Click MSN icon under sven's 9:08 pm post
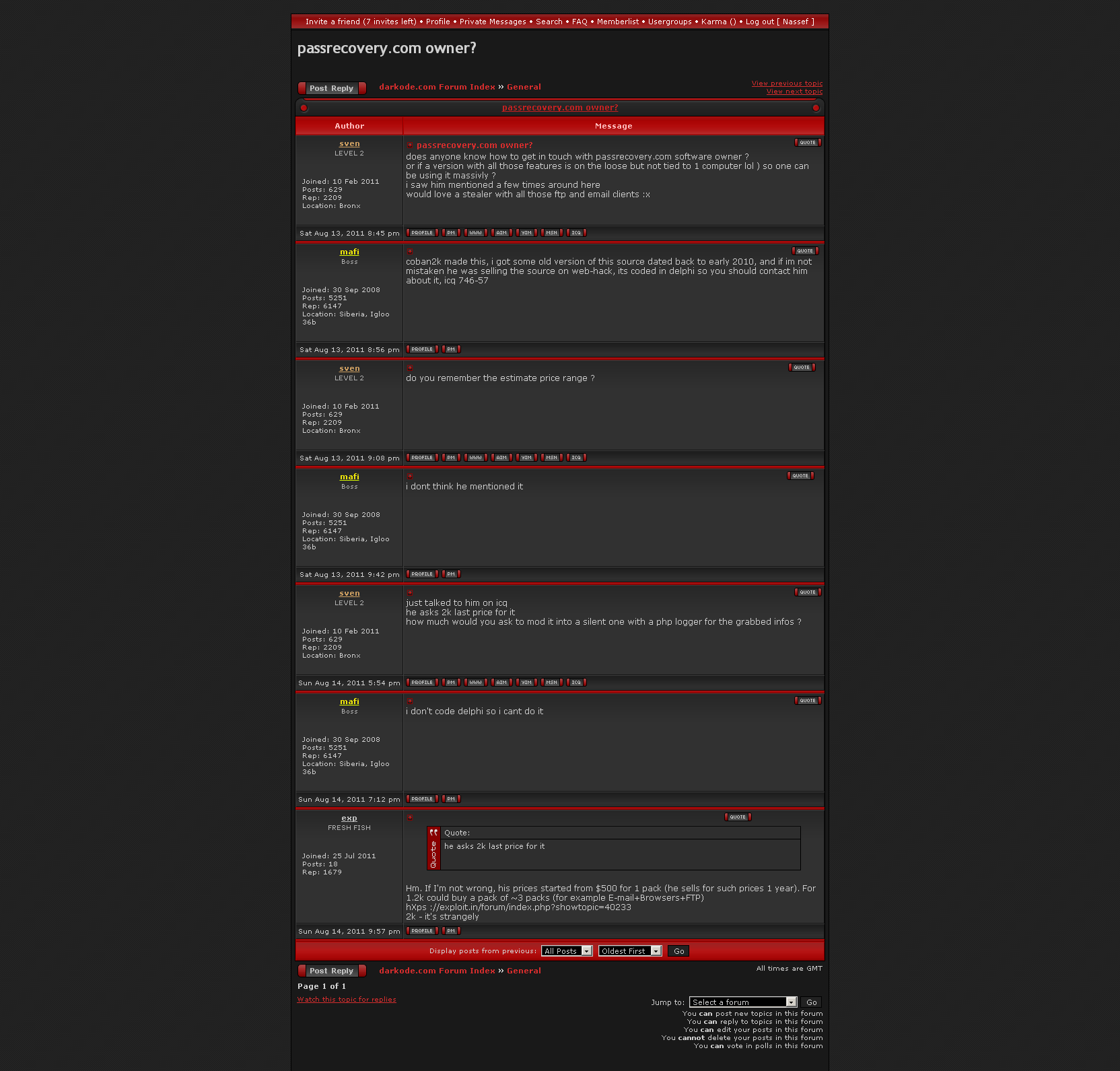1120x1071 pixels. (x=551, y=458)
